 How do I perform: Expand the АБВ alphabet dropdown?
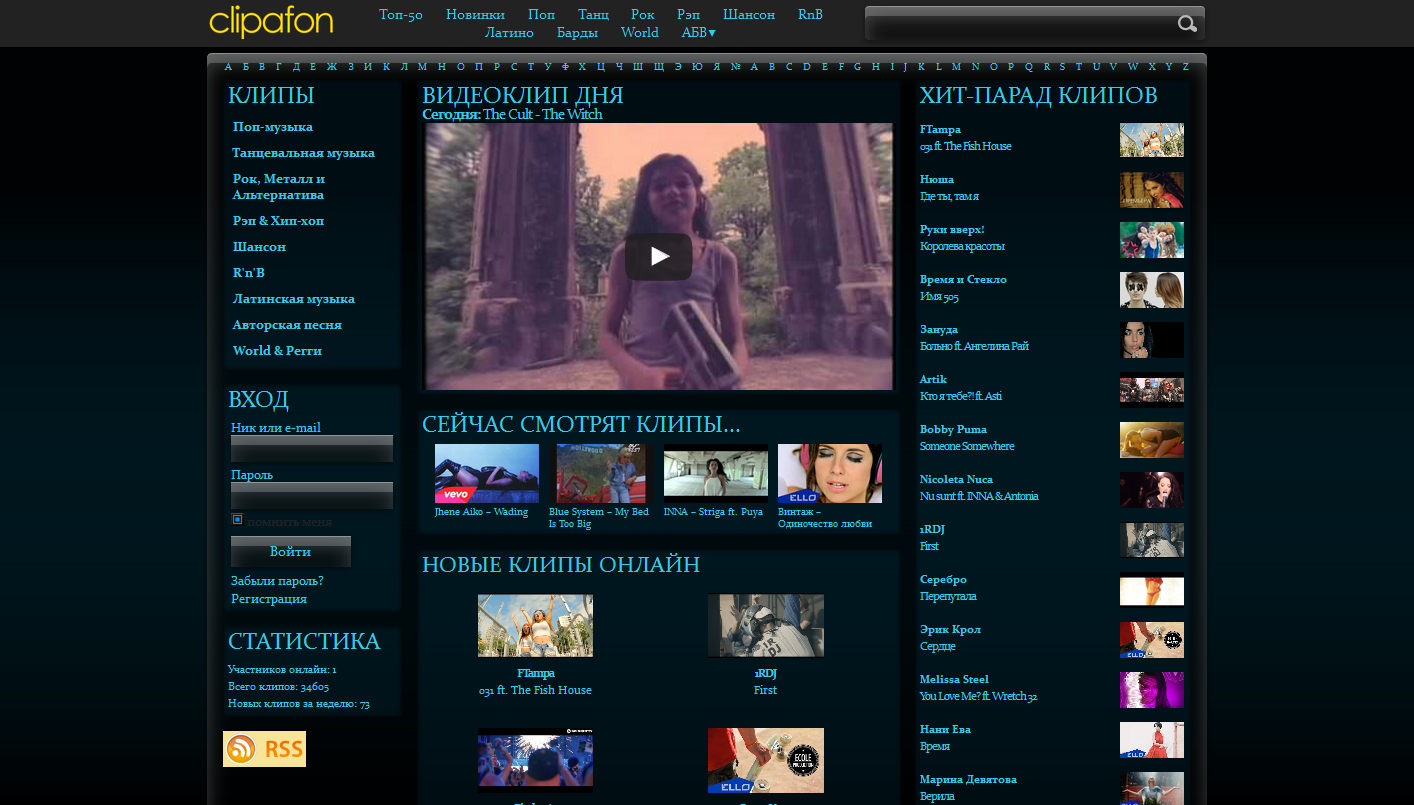698,32
